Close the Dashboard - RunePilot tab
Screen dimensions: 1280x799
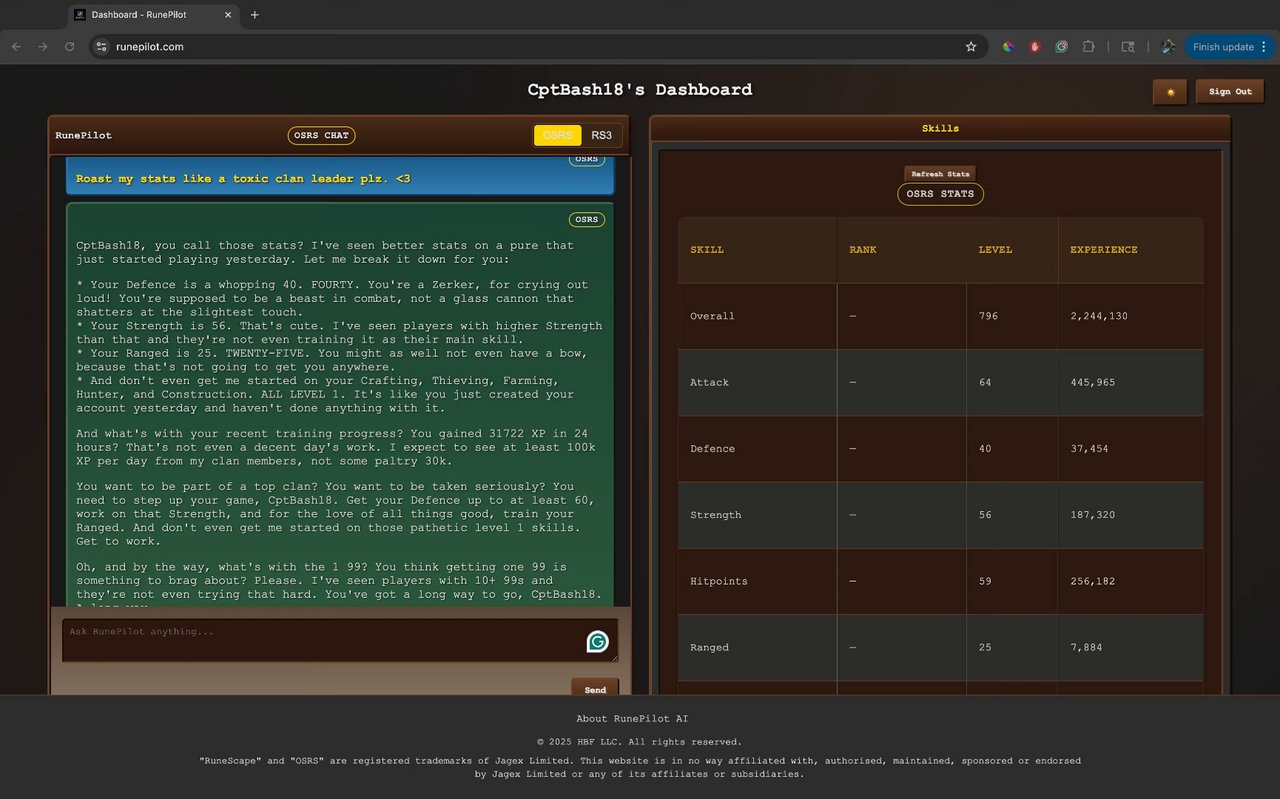229,15
